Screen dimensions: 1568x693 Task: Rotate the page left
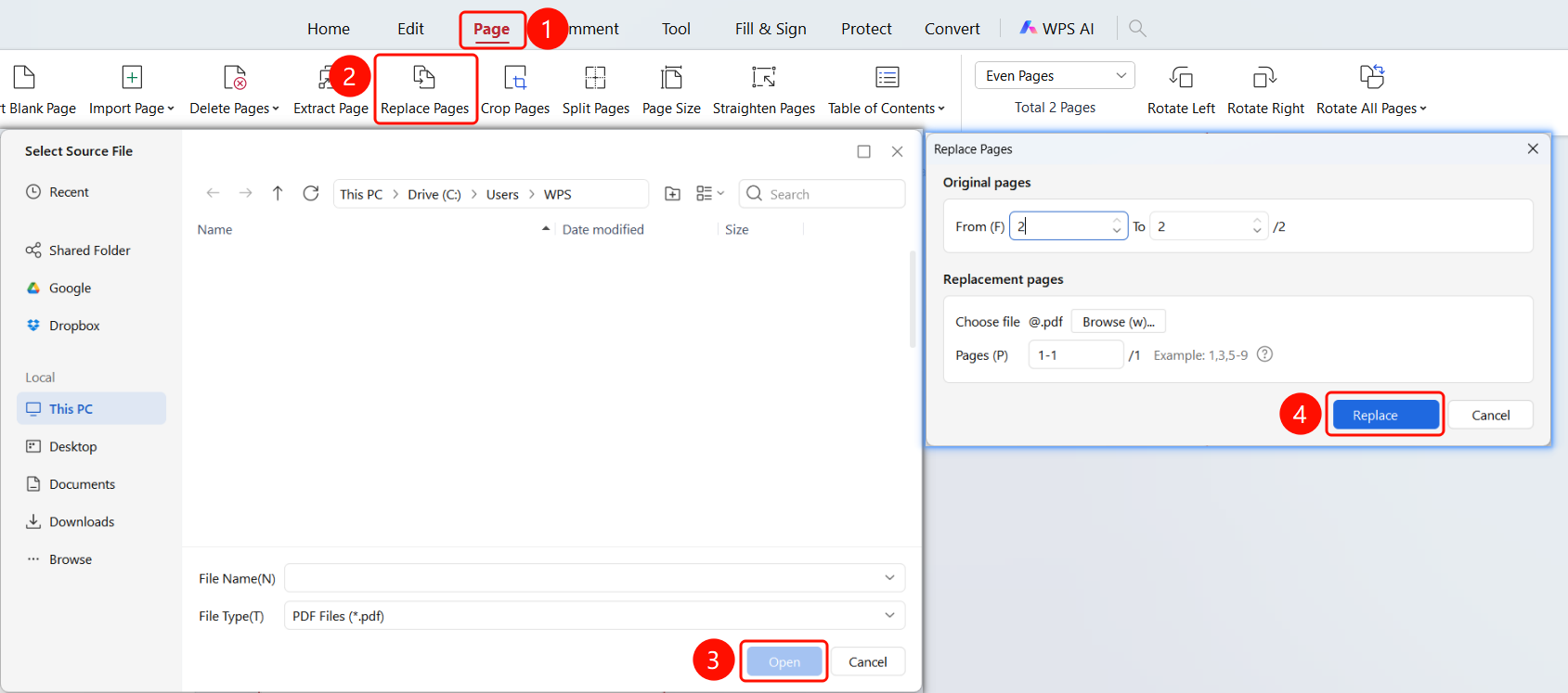tap(1181, 90)
